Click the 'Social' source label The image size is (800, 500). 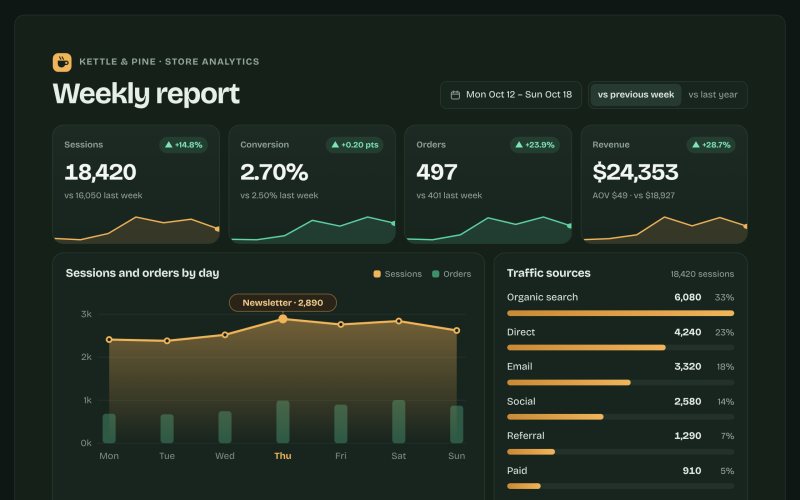521,402
